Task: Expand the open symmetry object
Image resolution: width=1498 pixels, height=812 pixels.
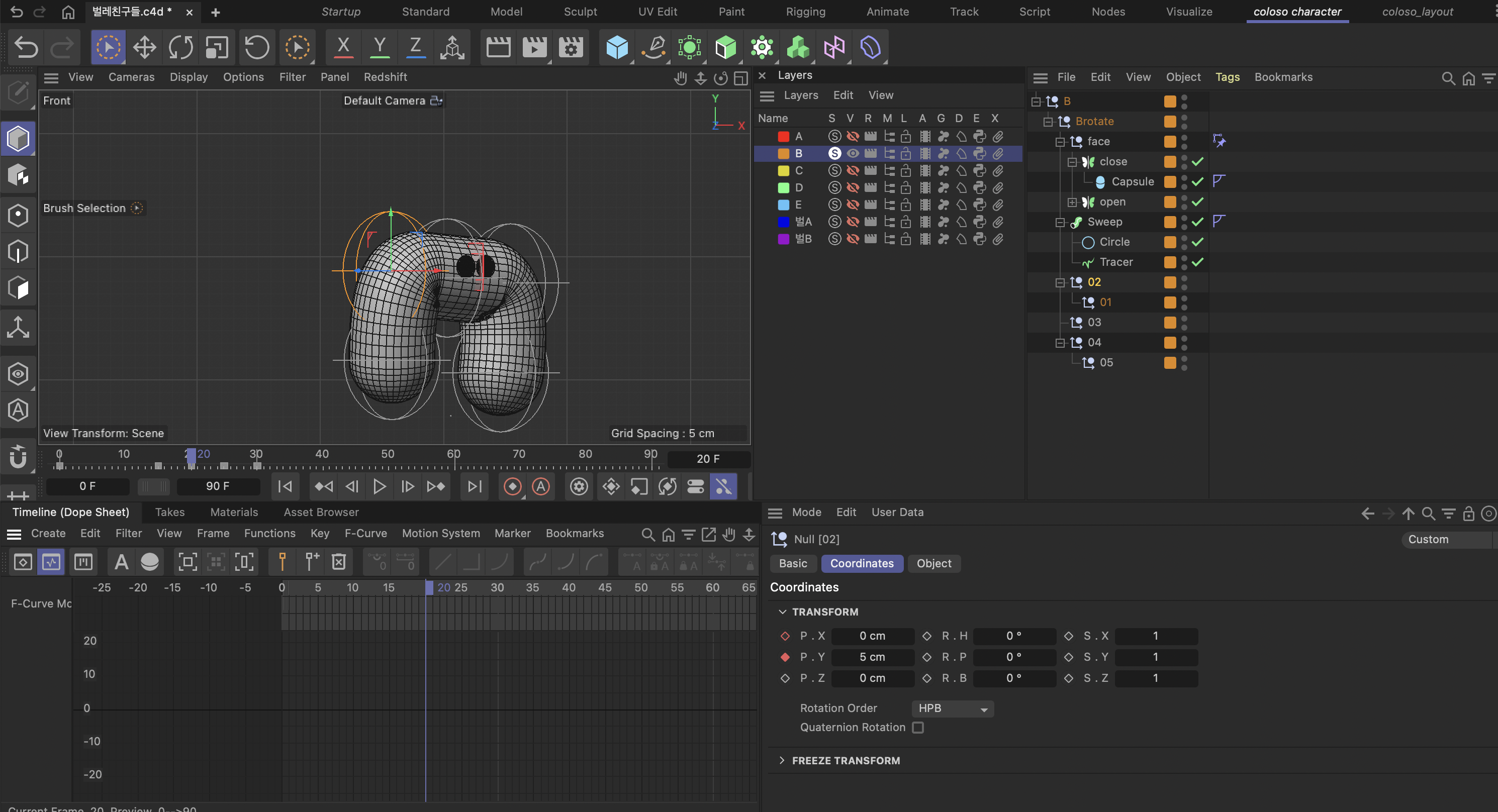Action: point(1072,202)
